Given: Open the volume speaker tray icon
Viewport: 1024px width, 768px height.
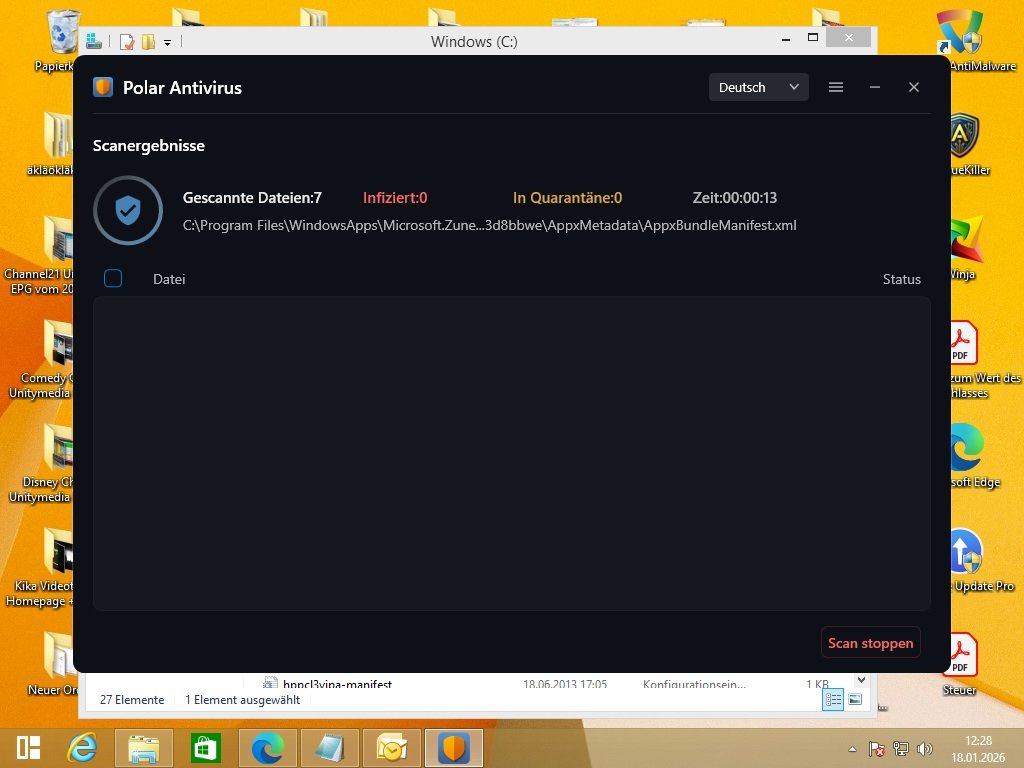Looking at the screenshot, I should coord(924,748).
